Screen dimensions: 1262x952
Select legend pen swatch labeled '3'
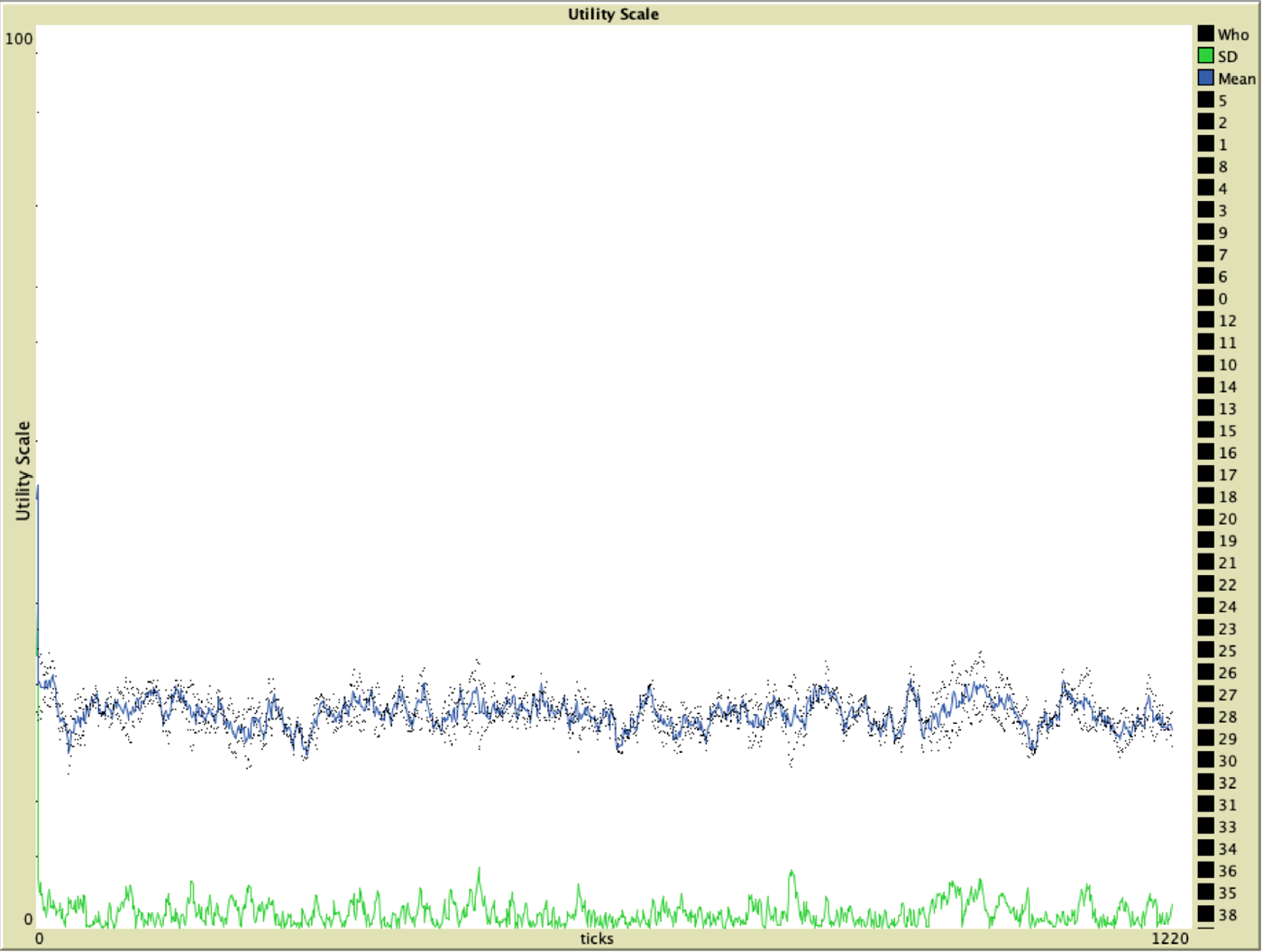pos(1205,209)
